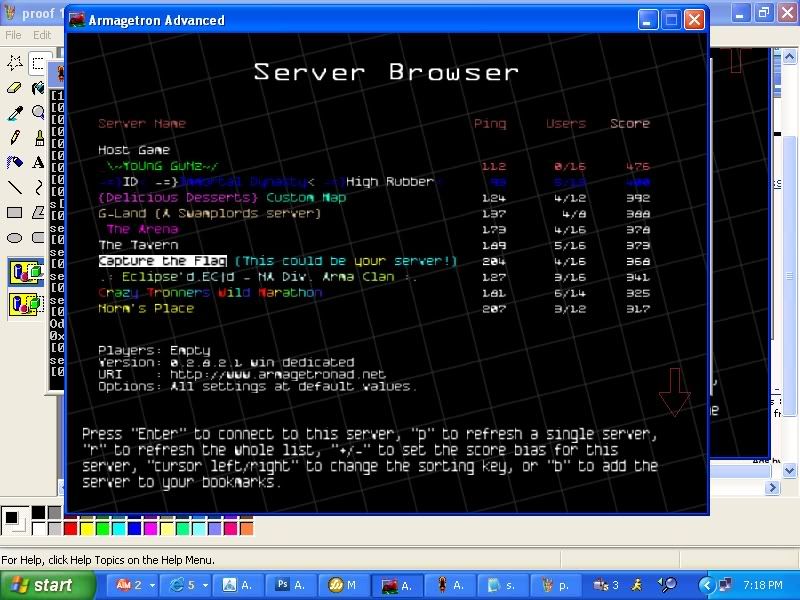Select the Delicious Desserts Custom Map server
Image resolution: width=800 pixels, height=600 pixels.
374,198
